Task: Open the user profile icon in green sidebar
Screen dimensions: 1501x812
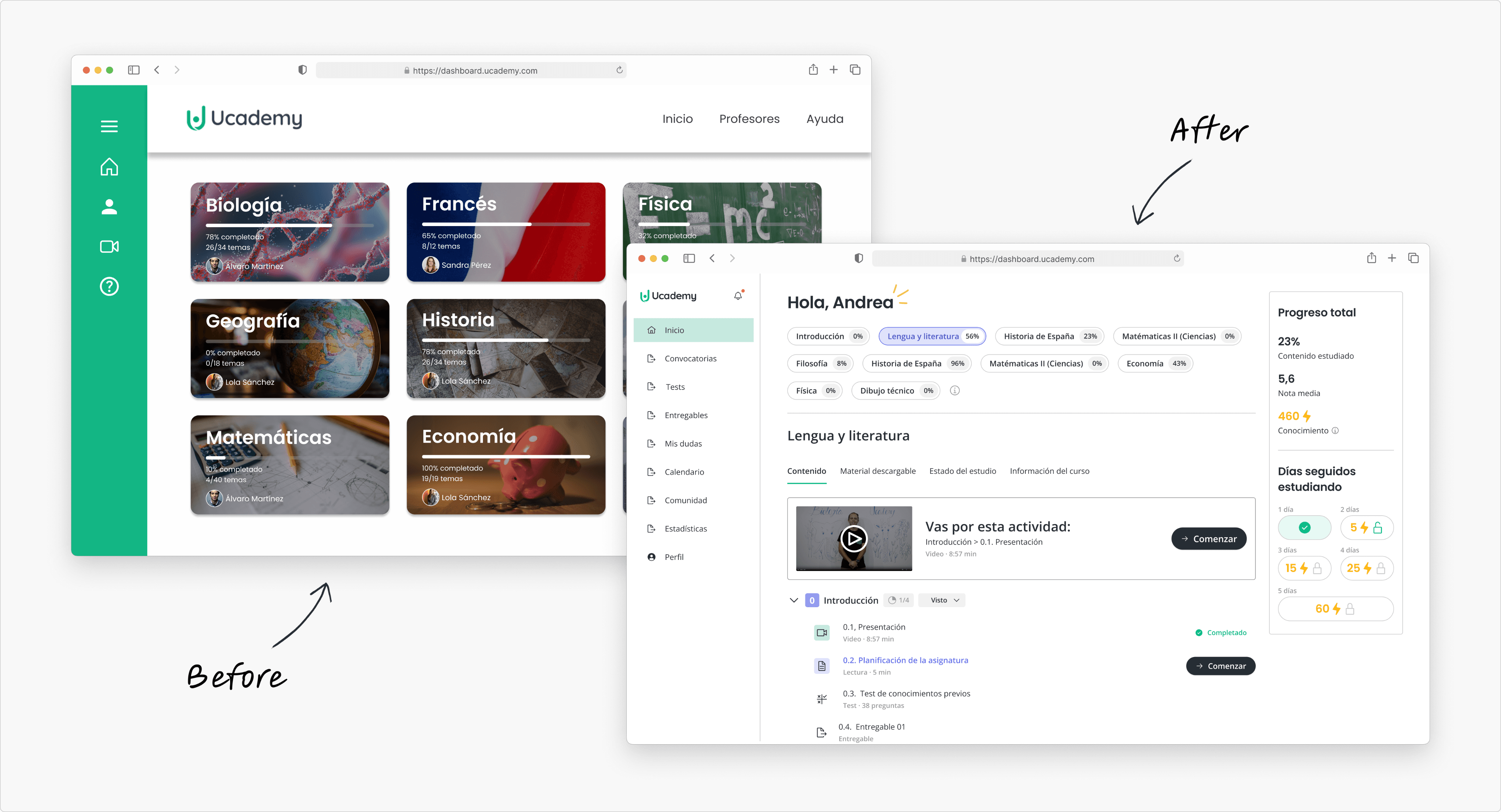Action: tap(109, 206)
